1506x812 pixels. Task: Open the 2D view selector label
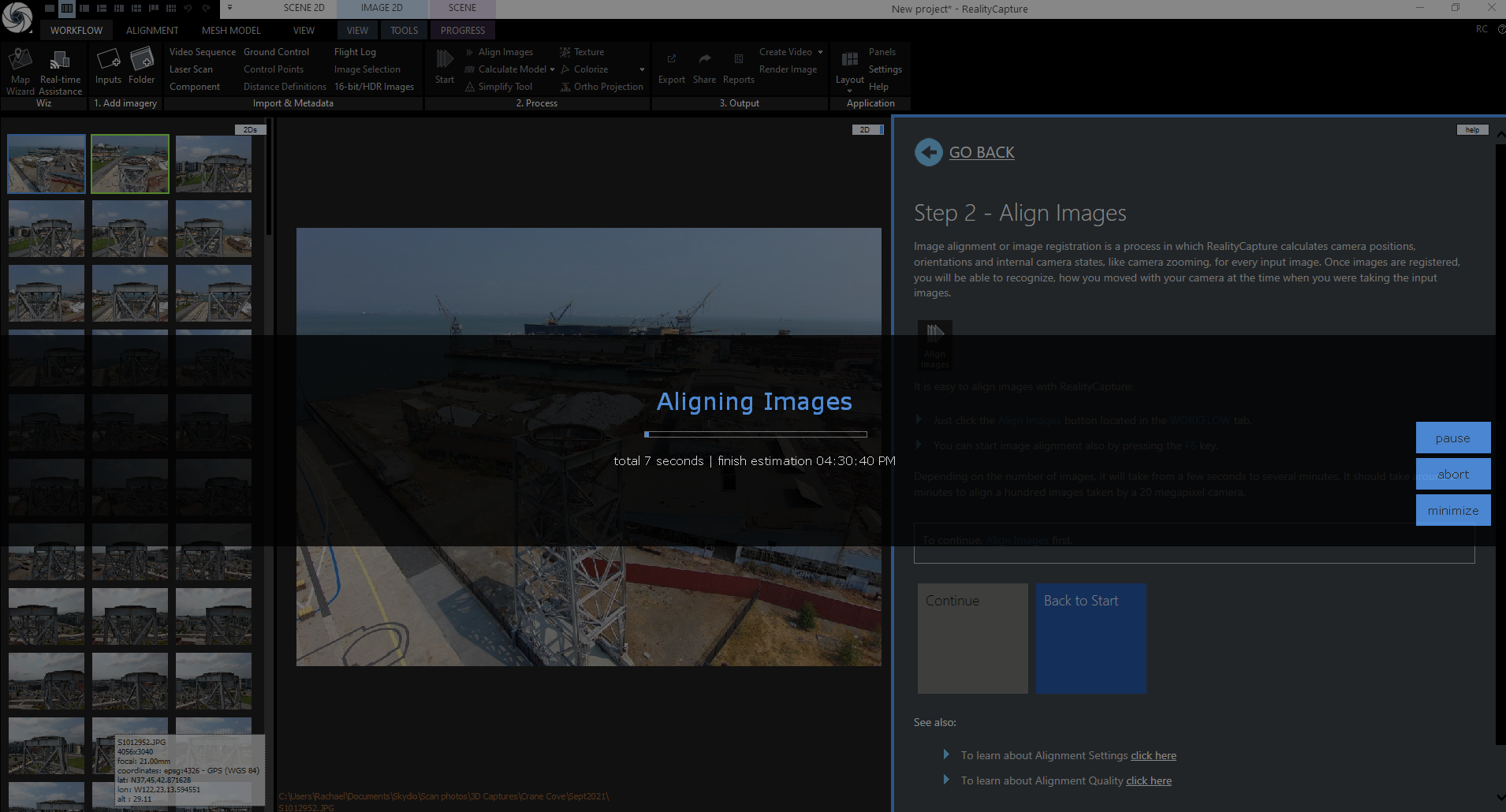[867, 129]
